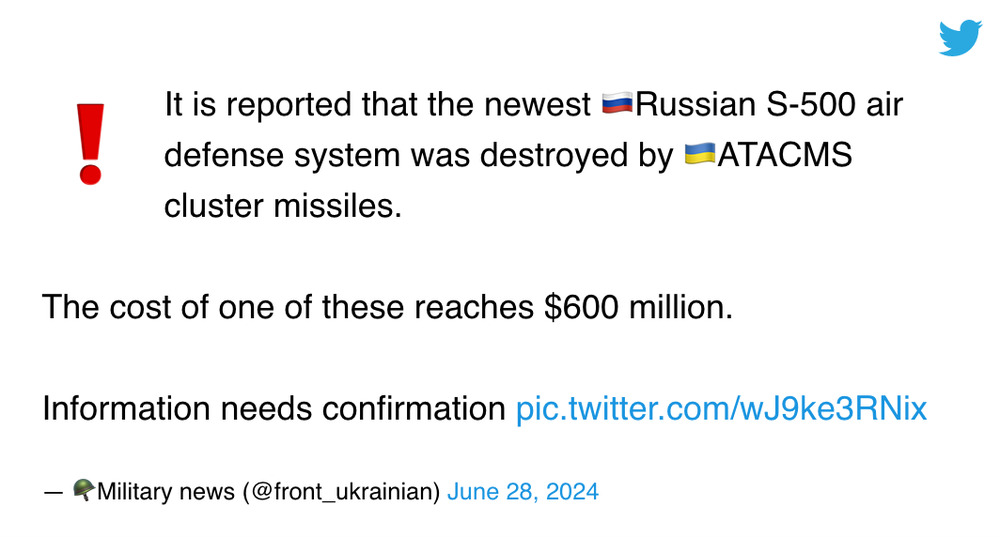Click the "Information needs confirmation" text
The image size is (1000, 537).
(273, 409)
